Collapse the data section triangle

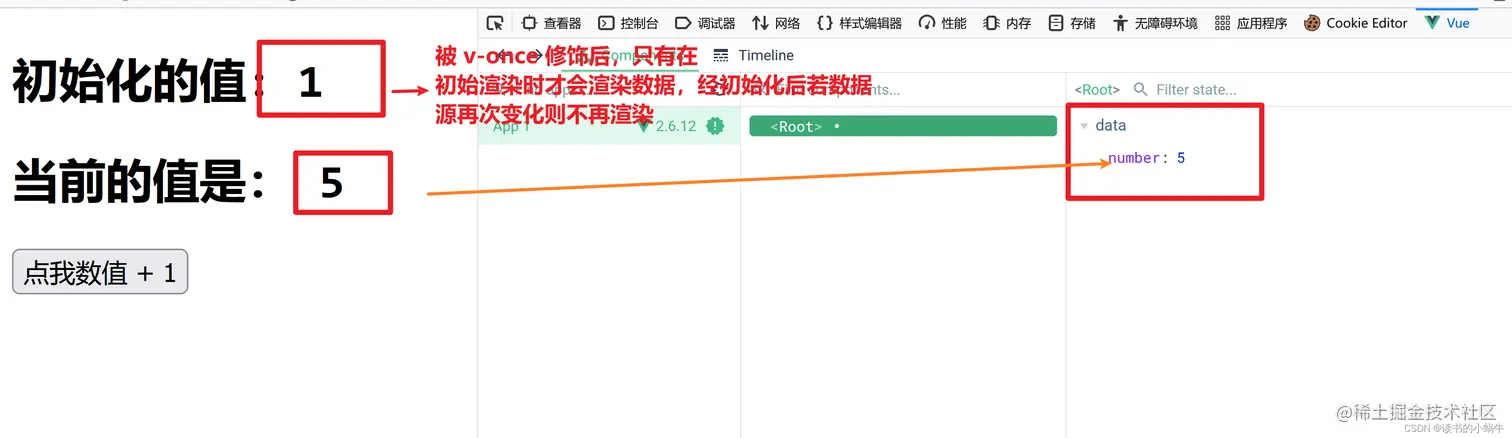tap(1084, 126)
